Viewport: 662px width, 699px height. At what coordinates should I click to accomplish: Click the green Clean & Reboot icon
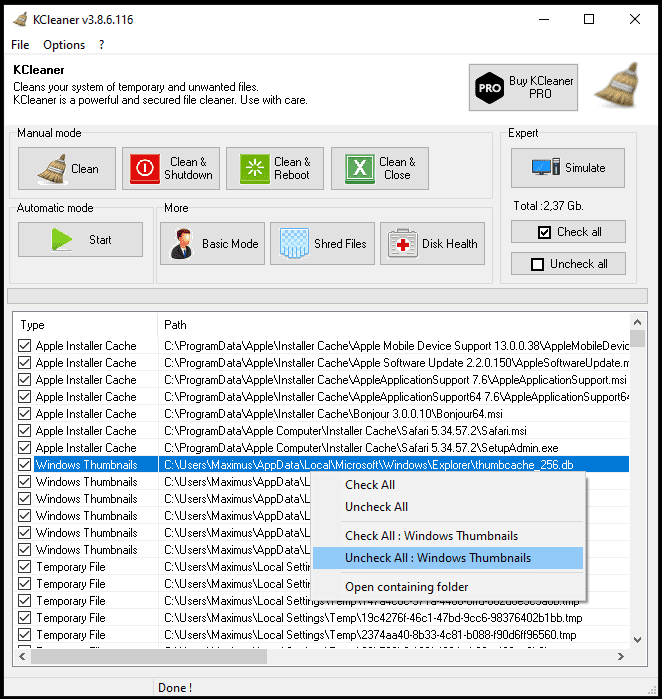click(x=255, y=169)
